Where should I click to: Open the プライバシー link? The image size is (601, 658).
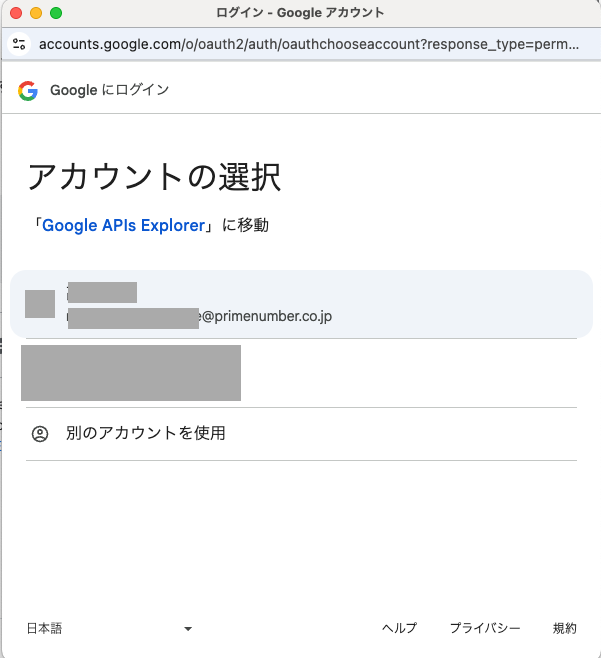pyautogui.click(x=485, y=628)
